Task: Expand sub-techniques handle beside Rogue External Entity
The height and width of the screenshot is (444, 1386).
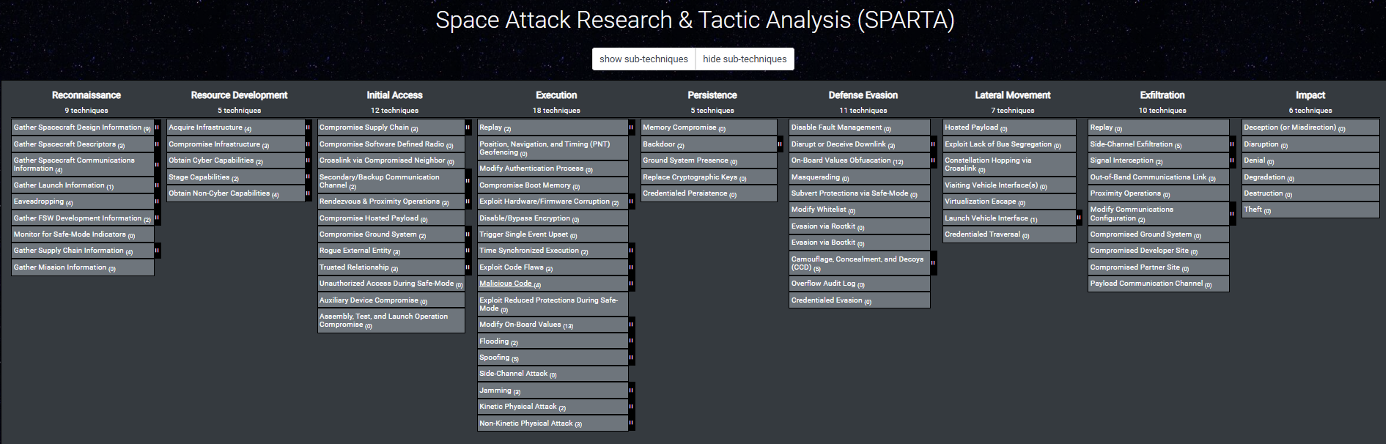Action: (x=467, y=251)
